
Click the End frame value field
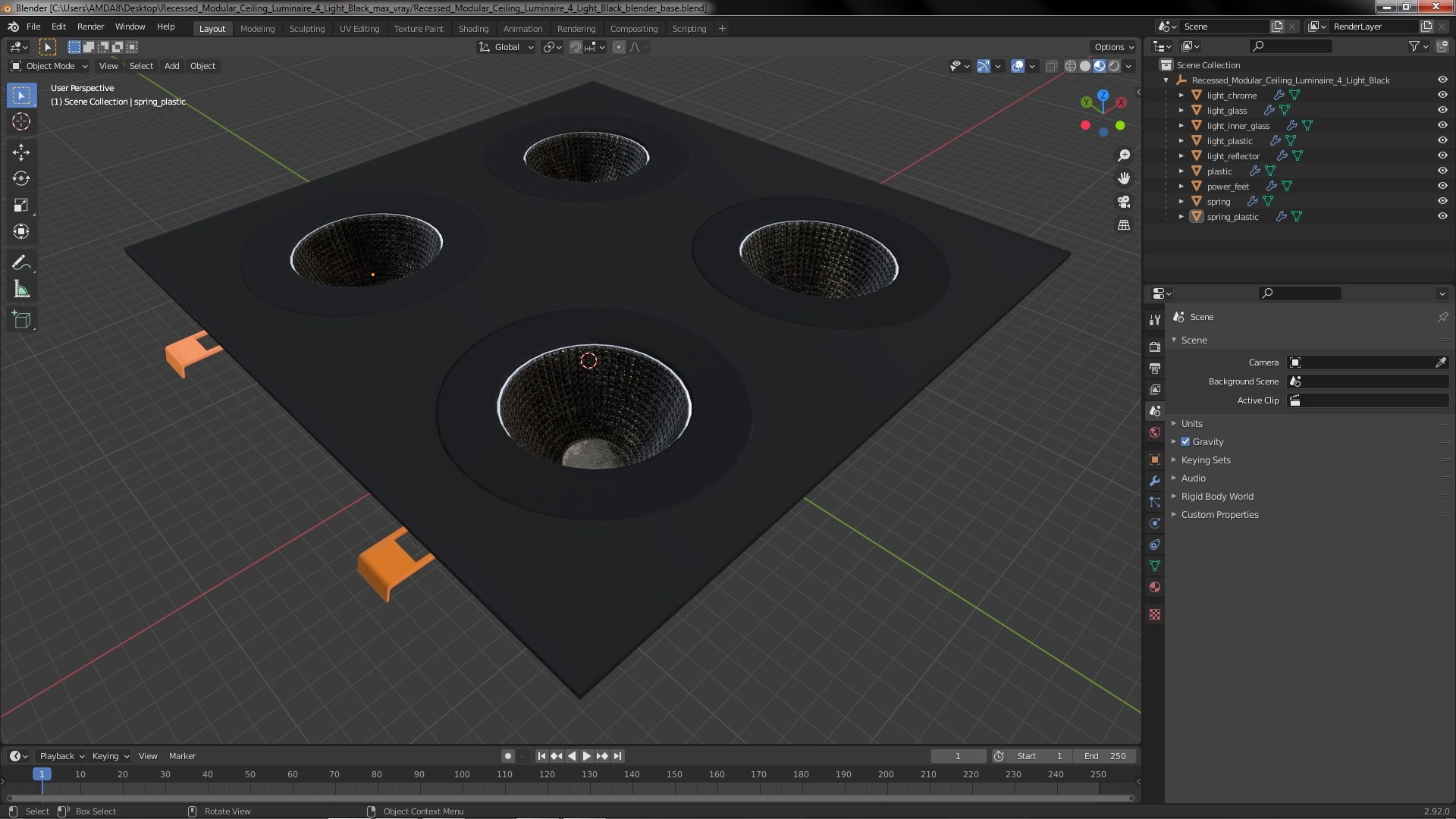(x=1105, y=756)
